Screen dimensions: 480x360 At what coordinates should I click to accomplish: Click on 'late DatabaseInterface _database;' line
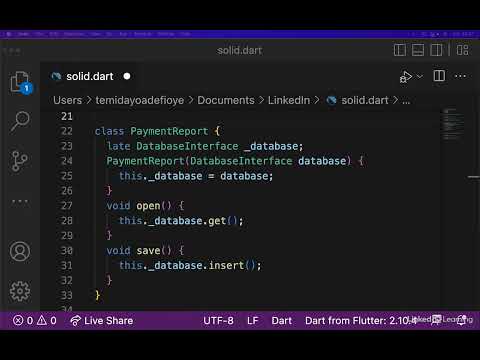[x=205, y=146]
